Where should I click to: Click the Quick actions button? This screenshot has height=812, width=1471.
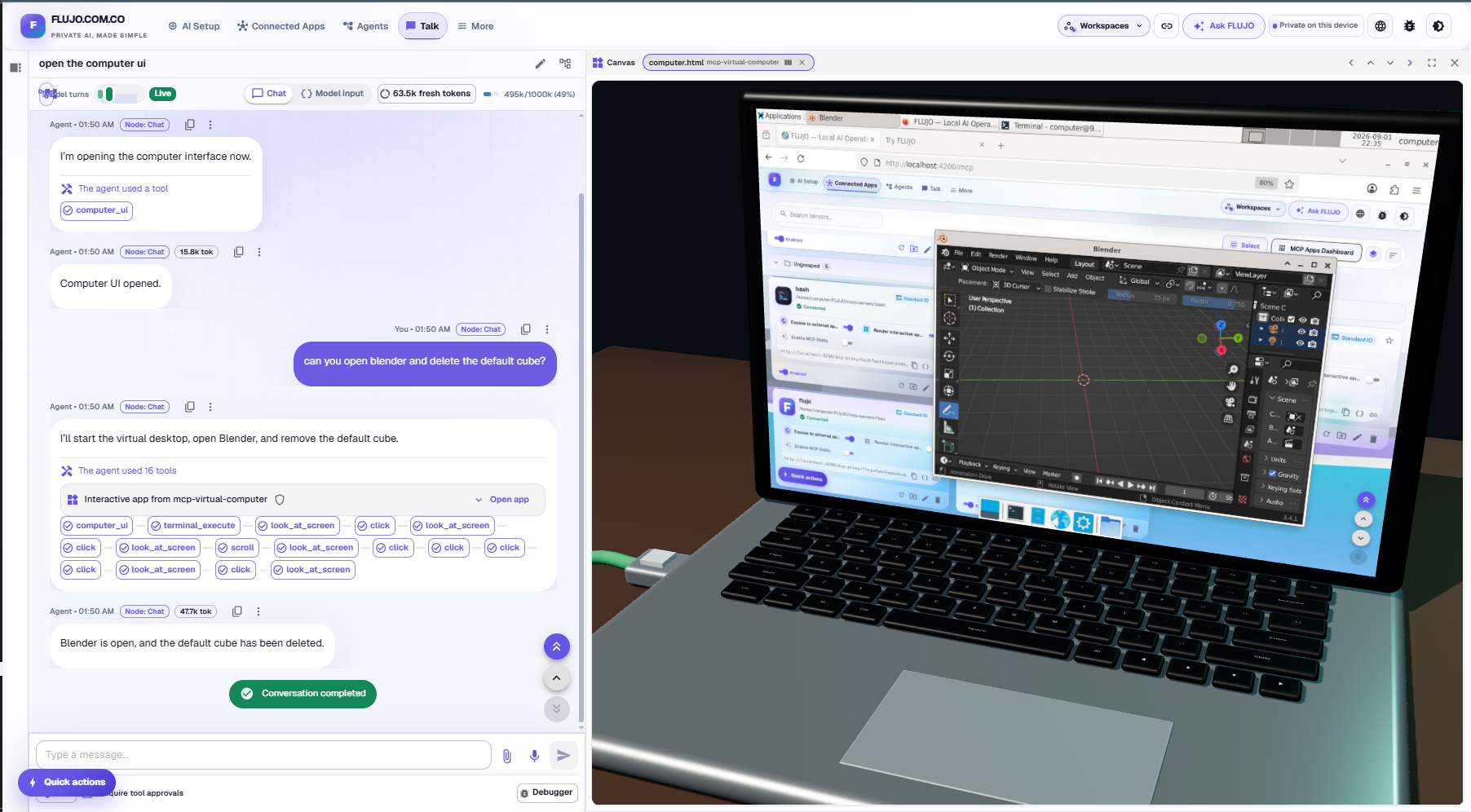tap(67, 783)
